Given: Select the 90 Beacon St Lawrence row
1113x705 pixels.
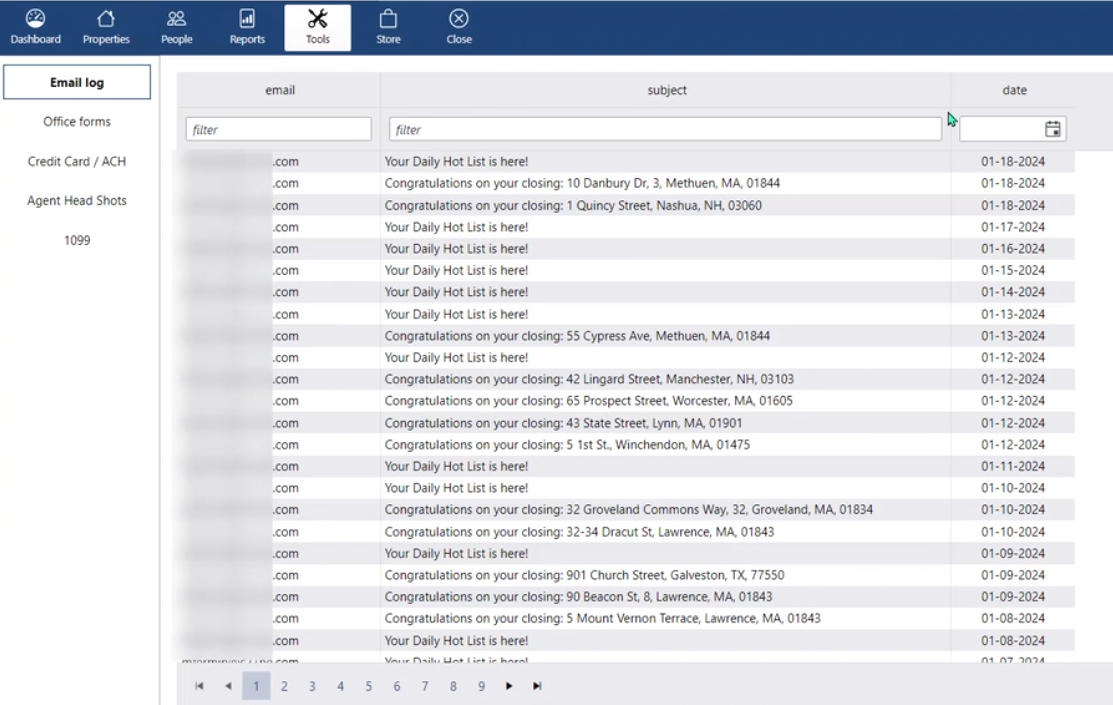Looking at the screenshot, I should 625,596.
